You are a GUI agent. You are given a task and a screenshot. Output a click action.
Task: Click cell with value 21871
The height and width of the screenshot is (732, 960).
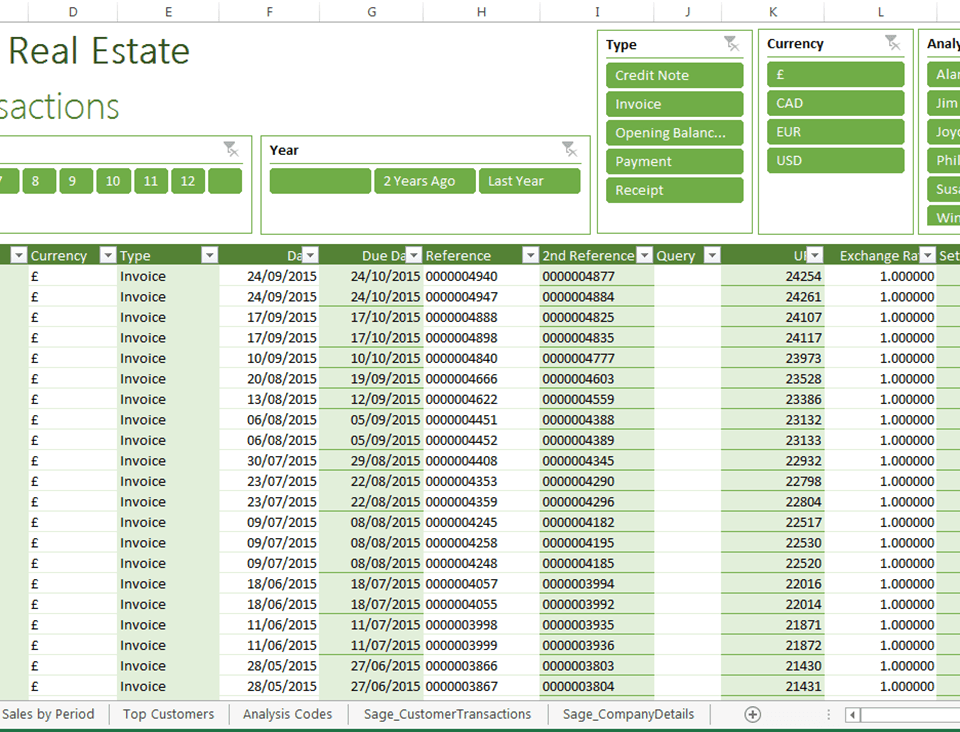[x=773, y=625]
